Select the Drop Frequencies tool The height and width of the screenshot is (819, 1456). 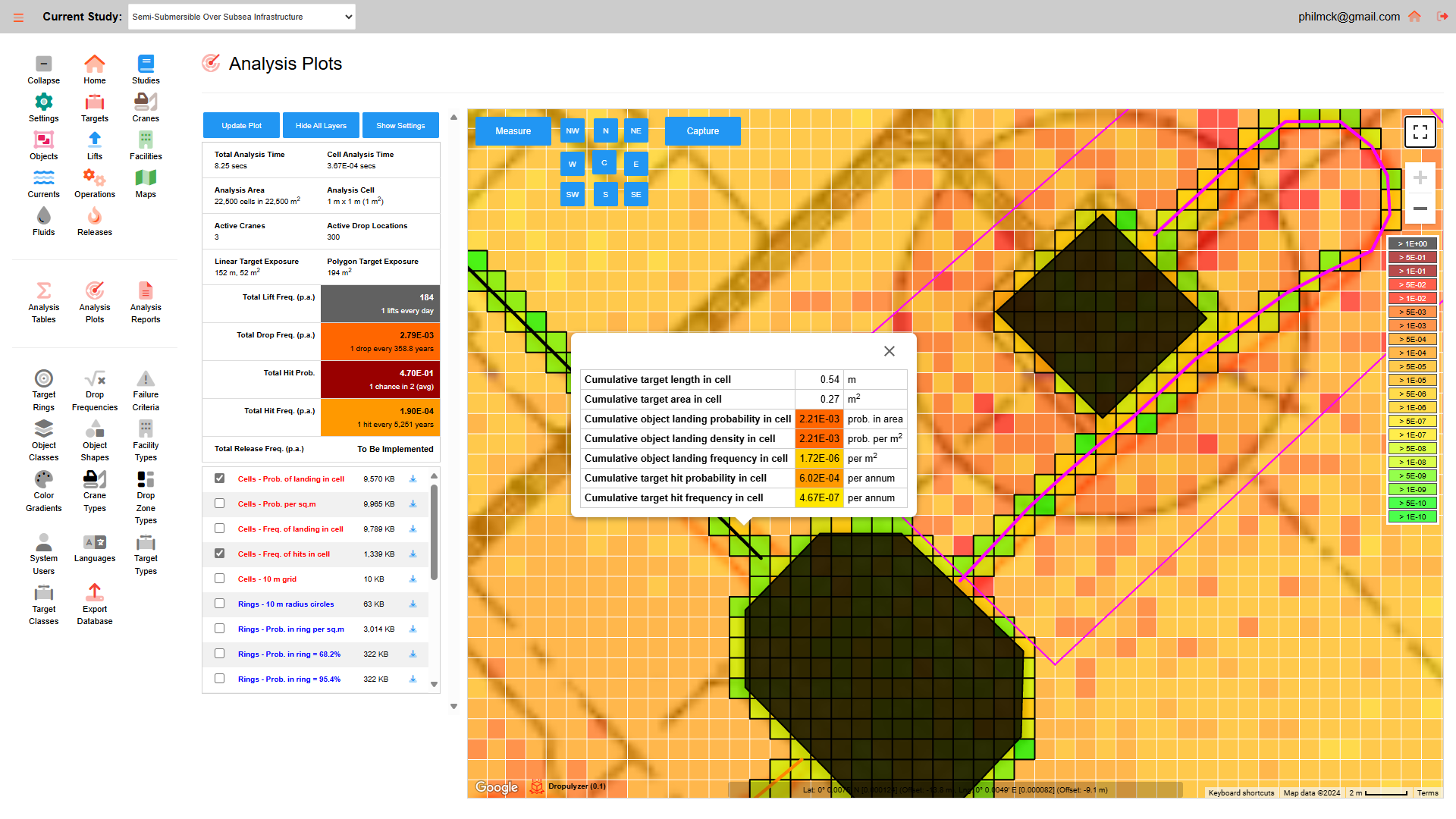[94, 388]
